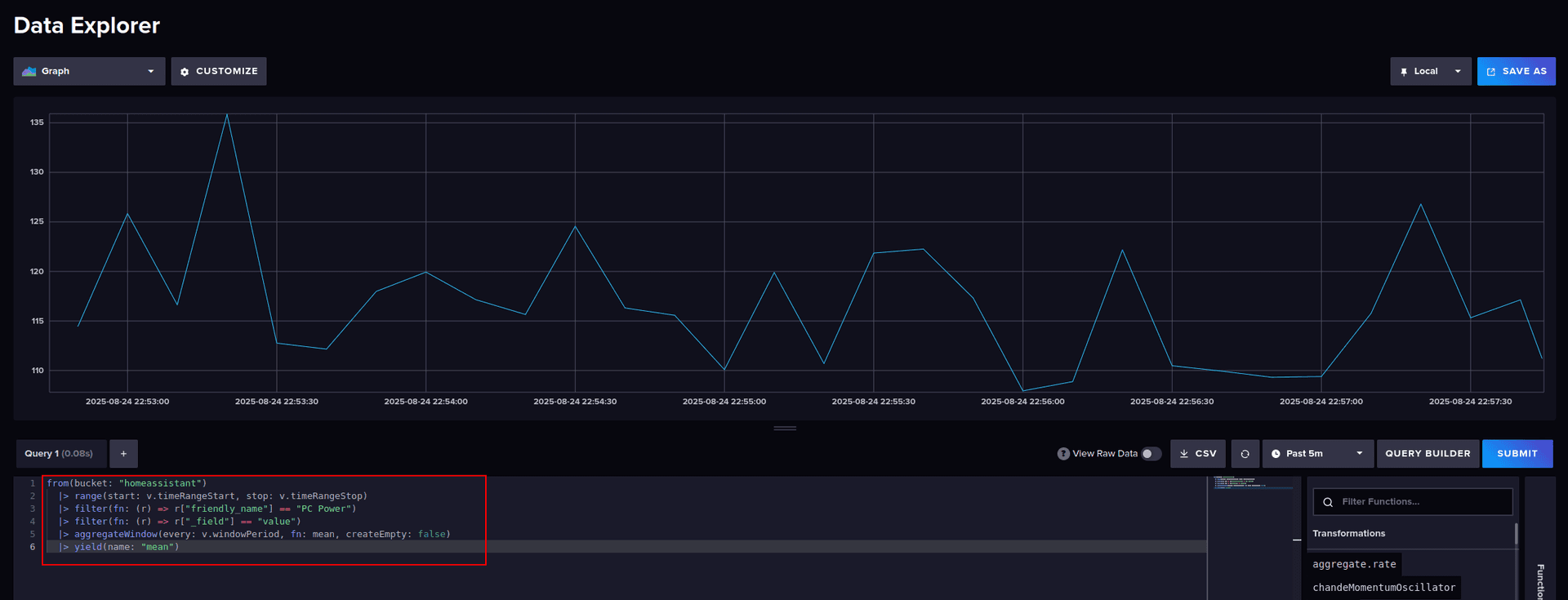Click the help icon beside View Raw Data
Viewport: 1568px width, 600px height.
pyautogui.click(x=1063, y=454)
